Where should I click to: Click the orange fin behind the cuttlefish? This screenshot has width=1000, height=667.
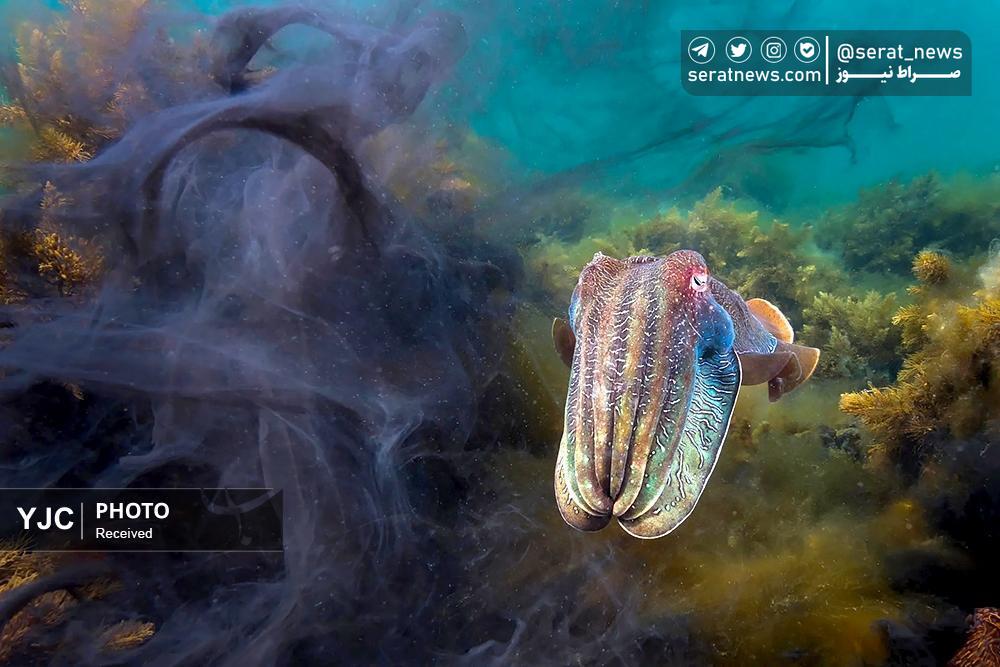coord(773,320)
